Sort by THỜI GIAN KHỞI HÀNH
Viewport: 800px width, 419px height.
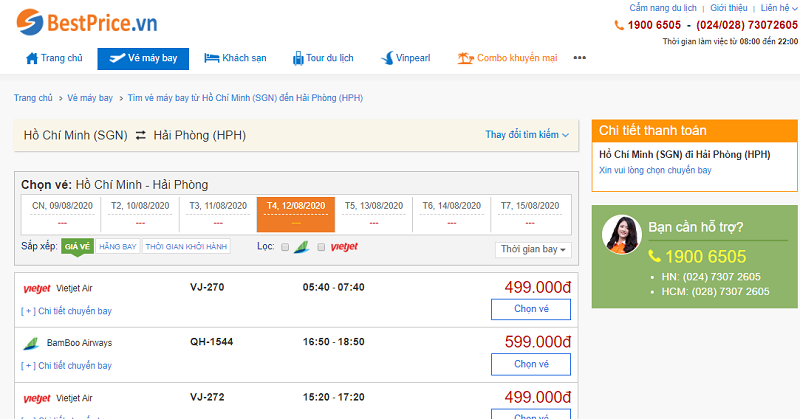[x=186, y=247]
